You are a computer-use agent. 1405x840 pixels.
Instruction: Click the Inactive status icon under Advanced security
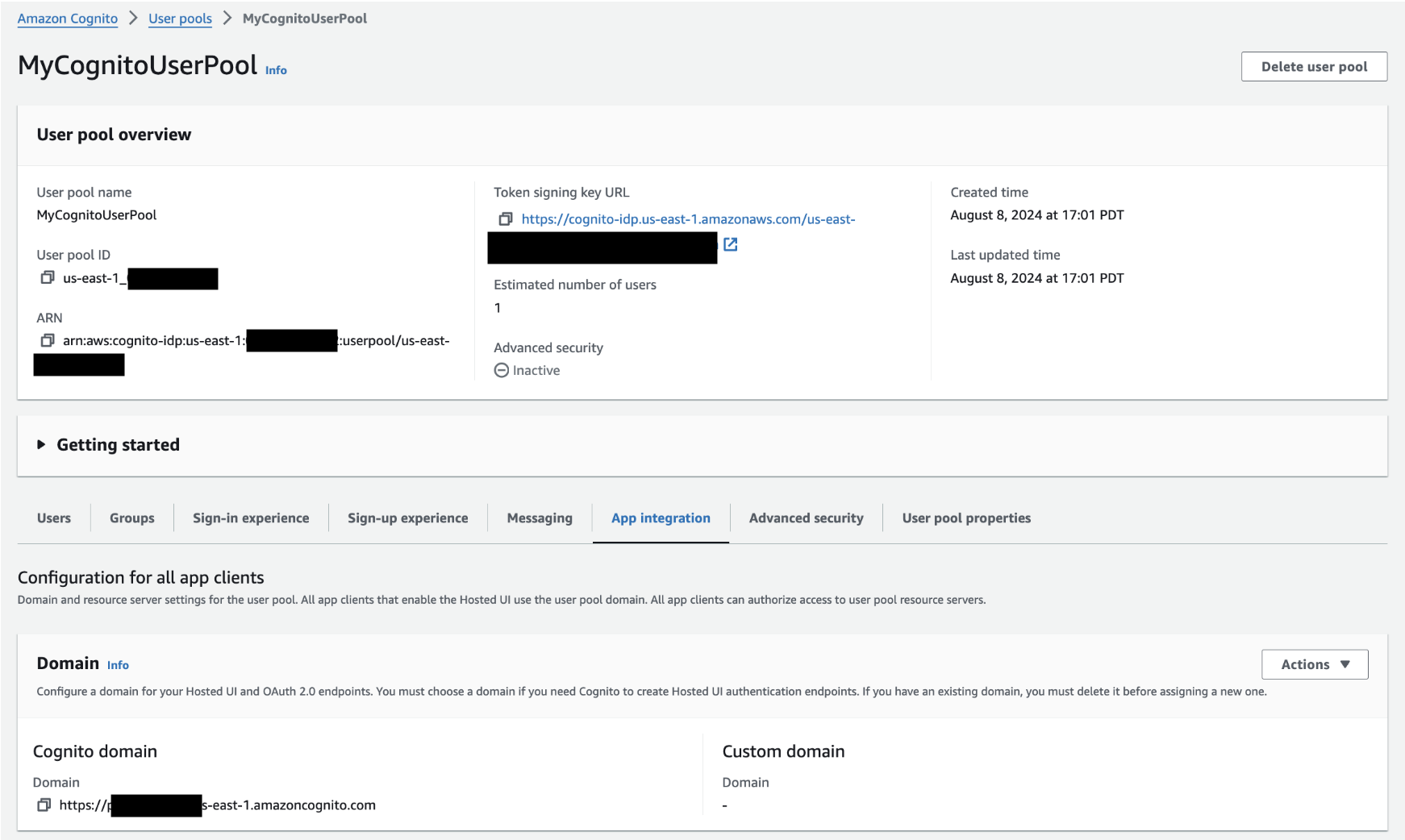coord(502,370)
